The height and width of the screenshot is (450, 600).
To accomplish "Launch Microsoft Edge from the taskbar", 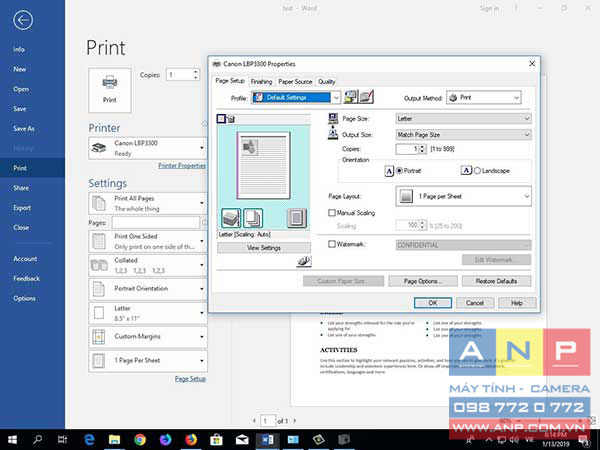I will pos(89,440).
